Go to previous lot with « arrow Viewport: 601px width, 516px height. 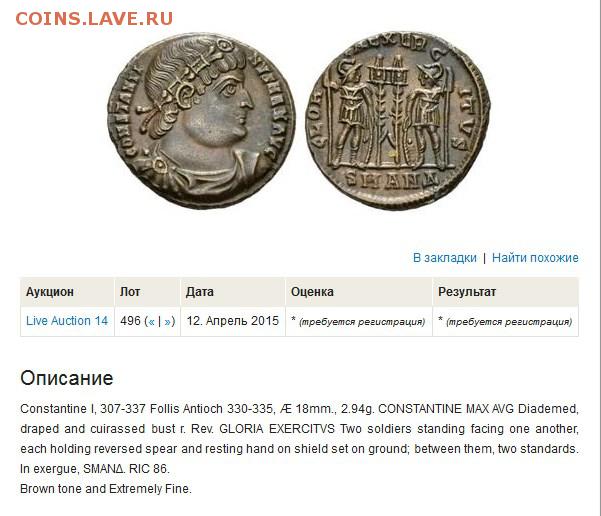151,321
